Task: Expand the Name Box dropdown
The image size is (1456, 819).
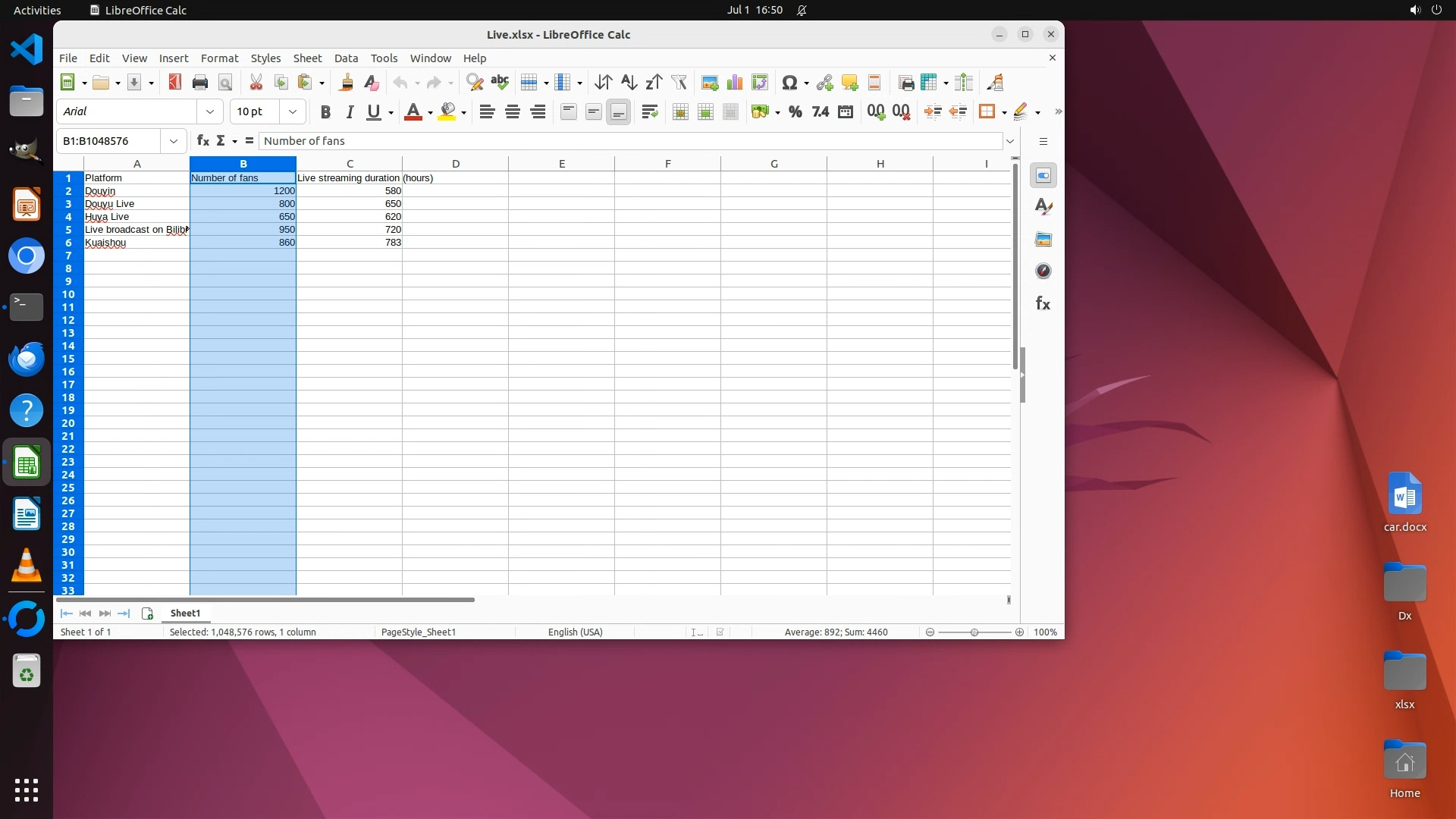Action: pos(174,141)
